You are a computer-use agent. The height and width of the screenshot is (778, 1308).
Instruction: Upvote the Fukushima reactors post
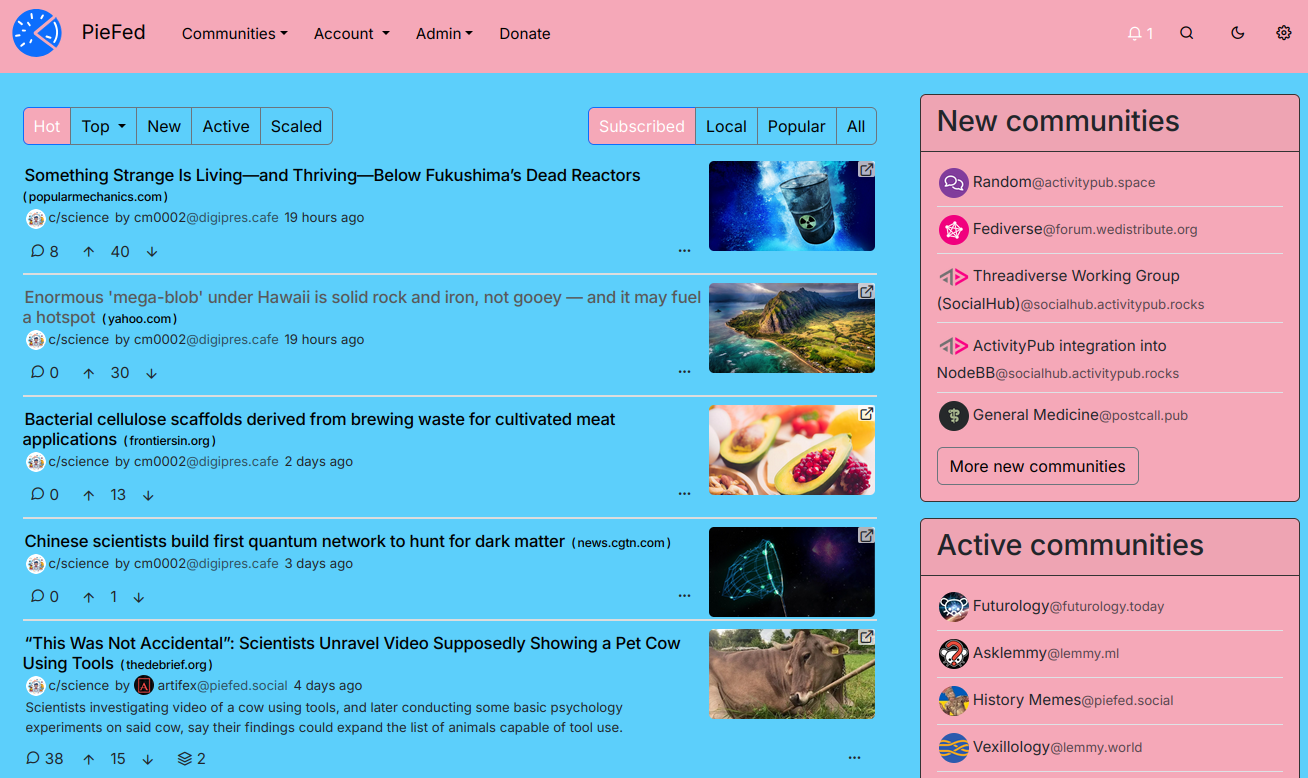pyautogui.click(x=89, y=252)
